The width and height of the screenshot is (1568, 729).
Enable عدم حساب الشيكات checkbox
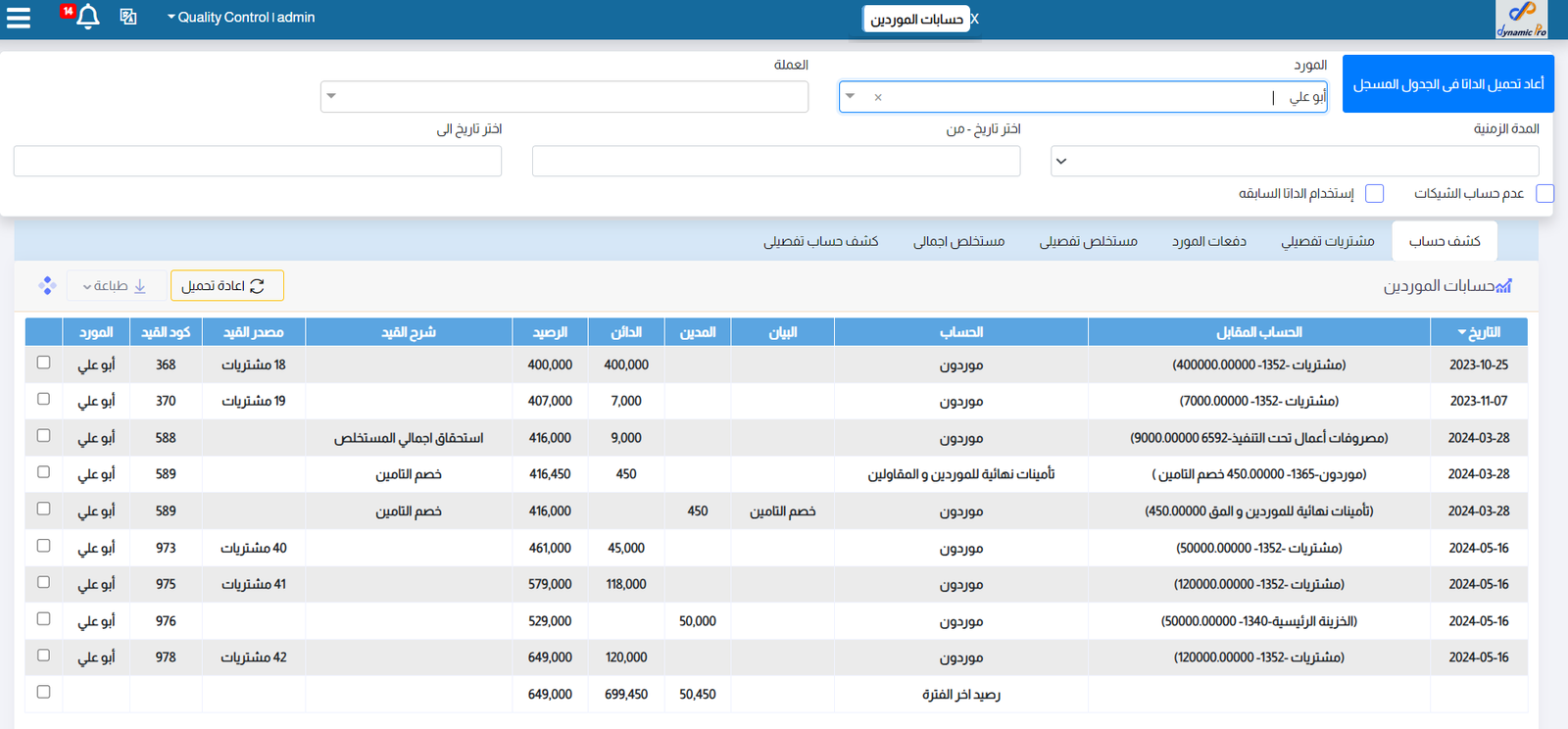(1544, 194)
